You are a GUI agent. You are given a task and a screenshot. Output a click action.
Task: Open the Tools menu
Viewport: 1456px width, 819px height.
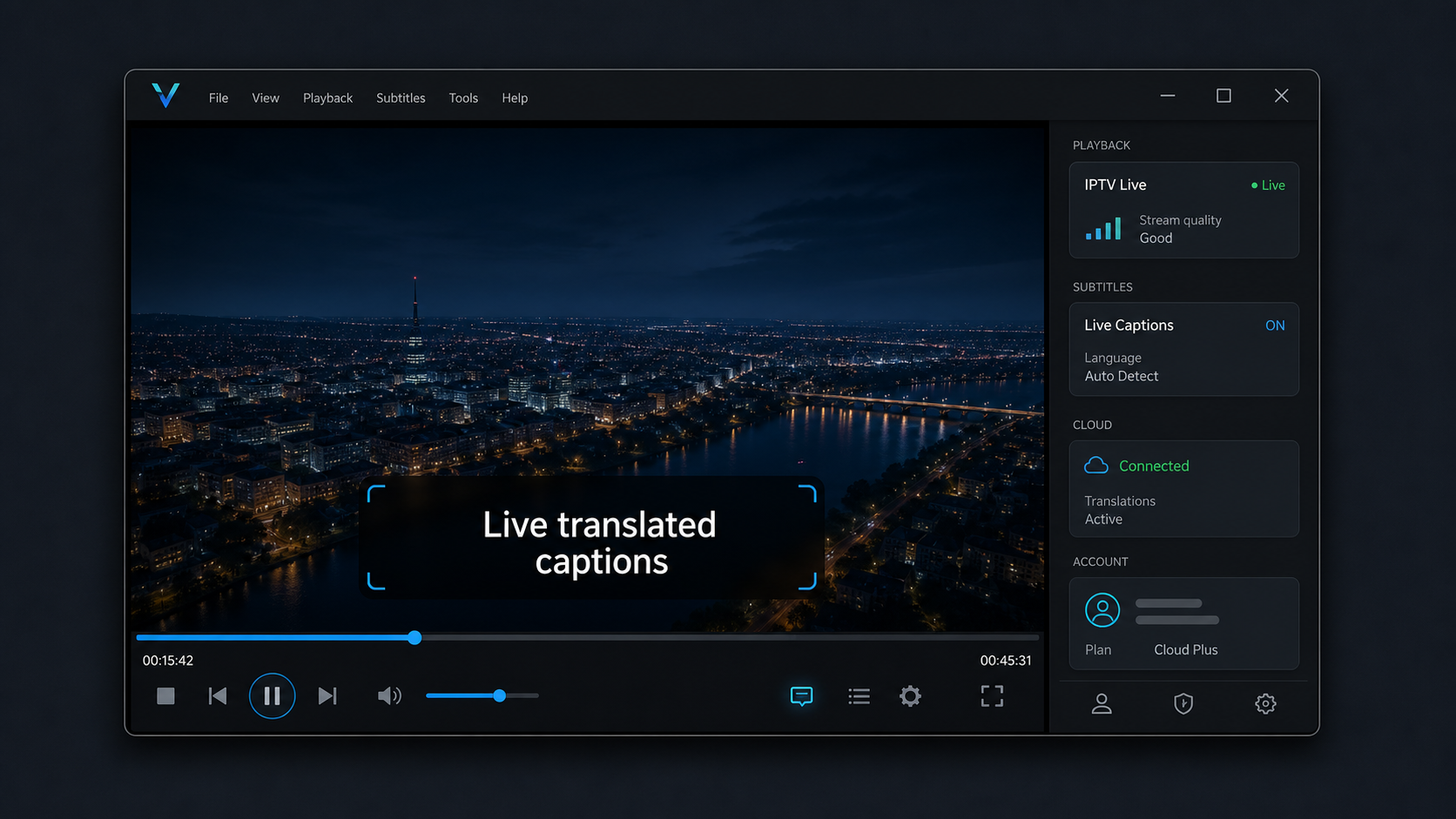463,98
